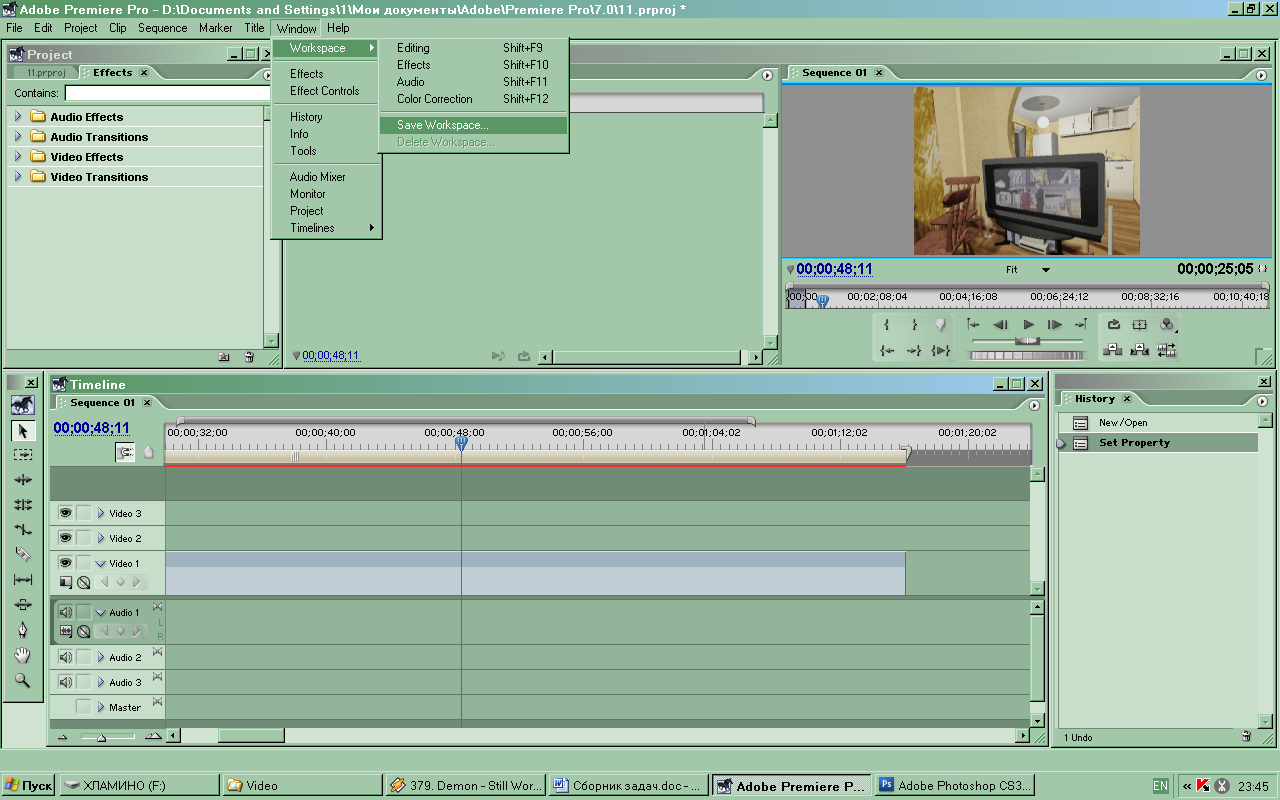Click the Timeline zoom slider
The image size is (1280, 800).
[x=103, y=736]
